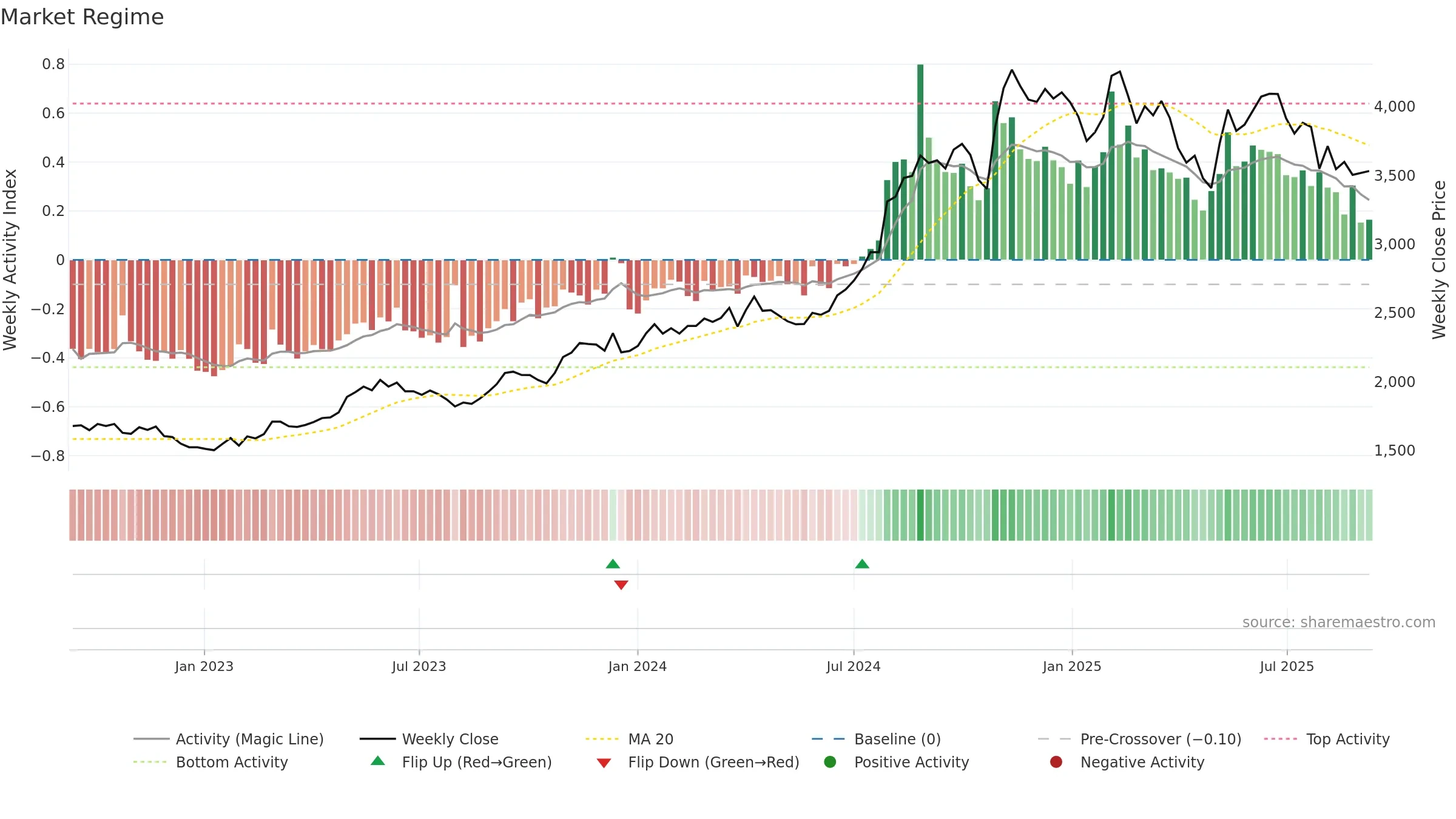
Task: Click the Jan 2024 x-axis label
Action: (x=638, y=666)
